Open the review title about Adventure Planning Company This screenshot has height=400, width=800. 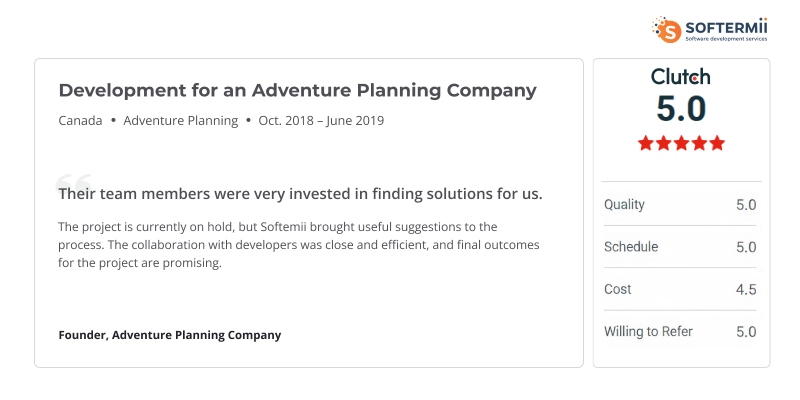click(x=297, y=90)
